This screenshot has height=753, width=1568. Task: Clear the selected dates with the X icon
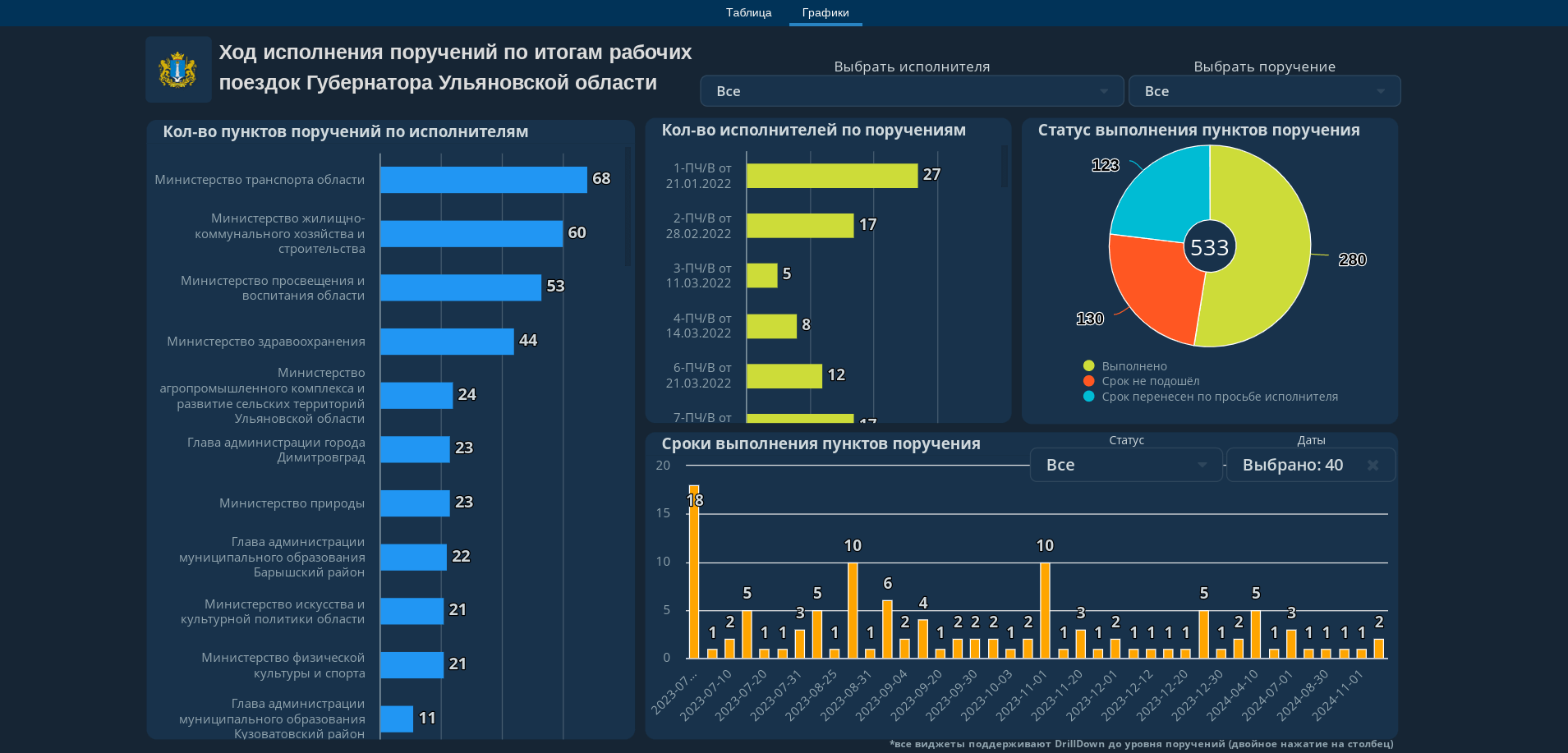click(x=1373, y=465)
